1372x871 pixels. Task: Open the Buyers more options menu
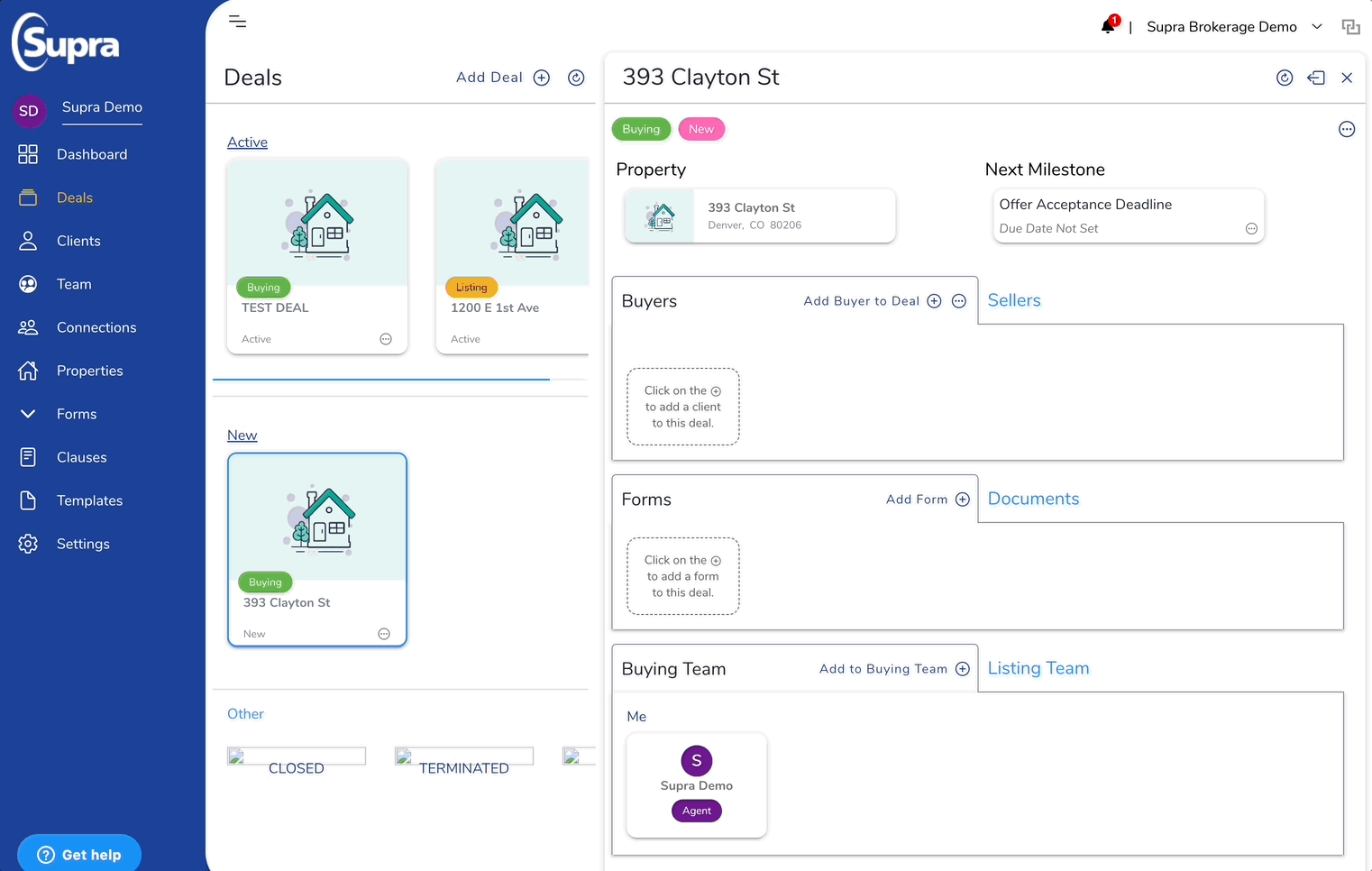[x=959, y=301]
